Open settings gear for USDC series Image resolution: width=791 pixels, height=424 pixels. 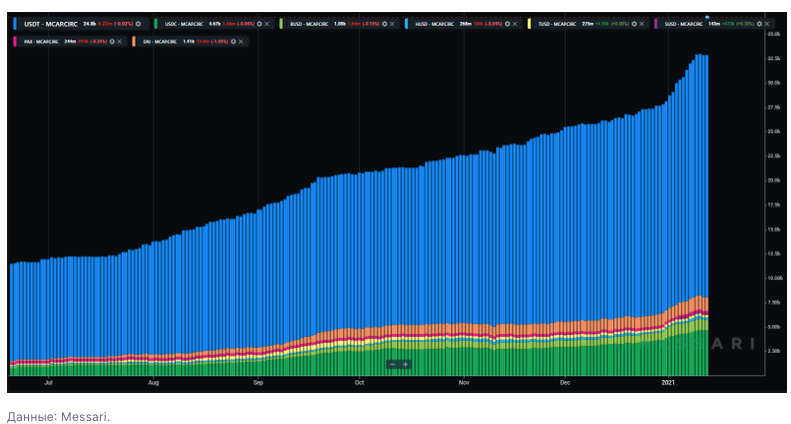click(x=257, y=22)
